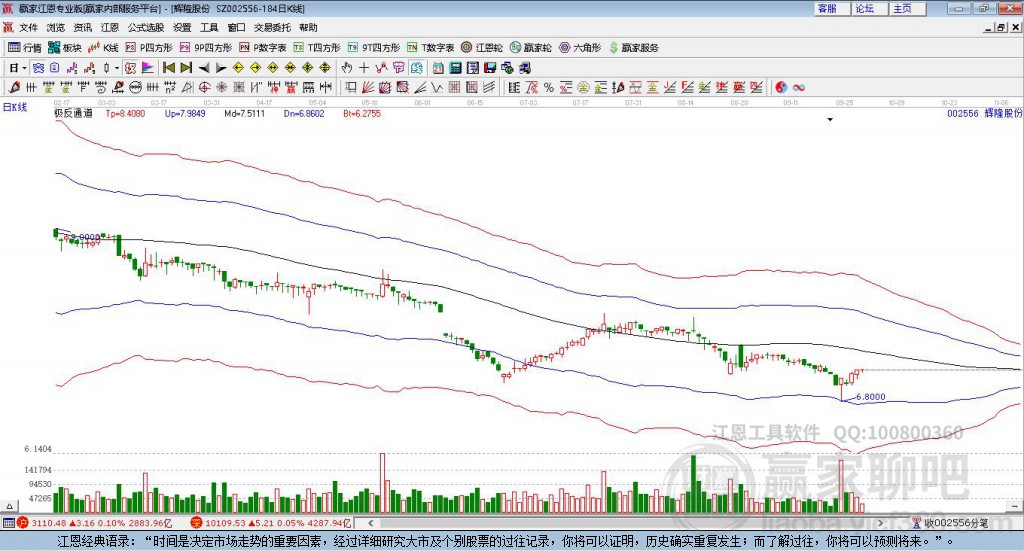This screenshot has width=1024, height=551.
Task: Open the 交易委托 menu
Action: tap(272, 27)
